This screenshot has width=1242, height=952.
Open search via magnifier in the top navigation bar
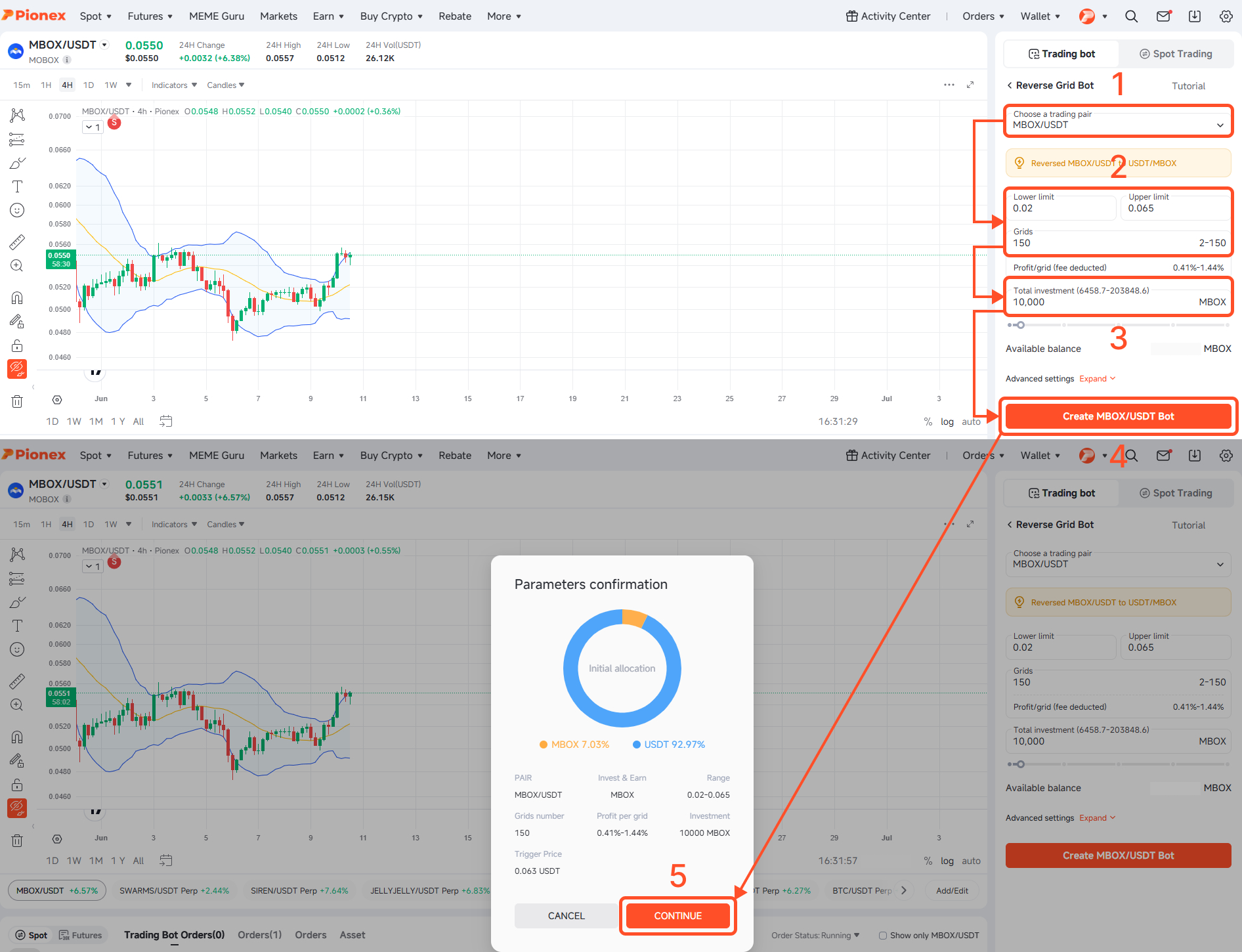1131,16
